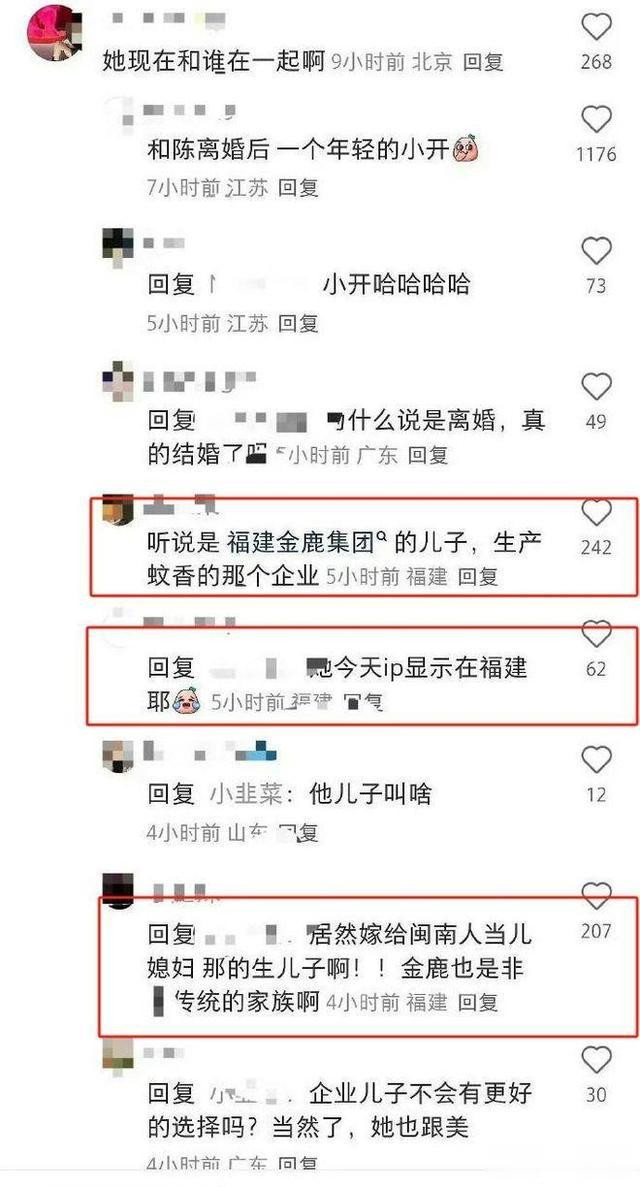Open avatar of 他儿子叫啥 commenter
Image resolution: width=640 pixels, height=1187 pixels.
click(117, 756)
